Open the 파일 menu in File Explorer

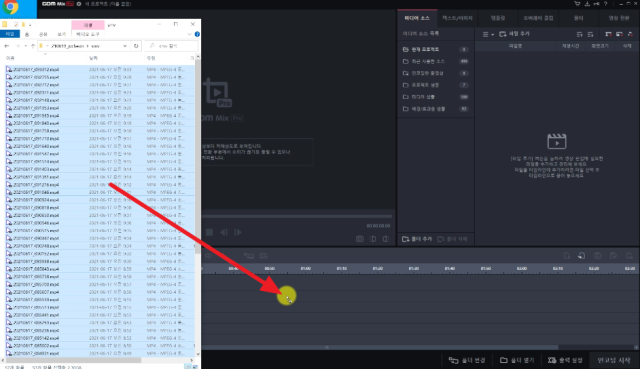click(10, 34)
